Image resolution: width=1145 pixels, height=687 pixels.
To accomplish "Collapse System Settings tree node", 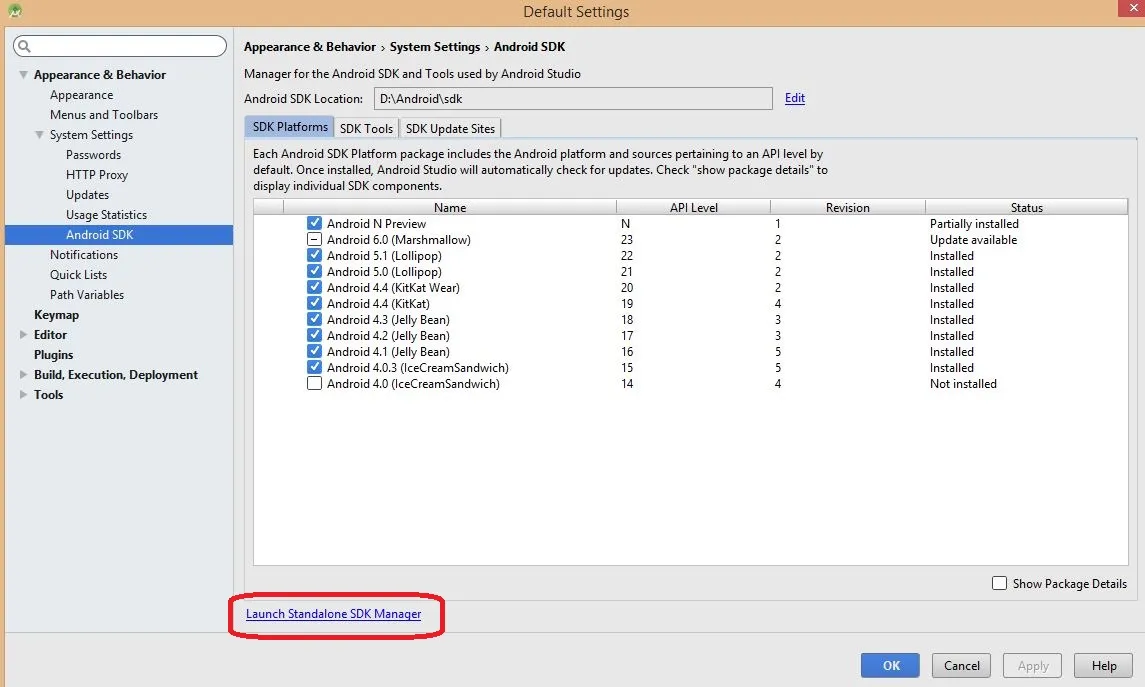I will (39, 134).
